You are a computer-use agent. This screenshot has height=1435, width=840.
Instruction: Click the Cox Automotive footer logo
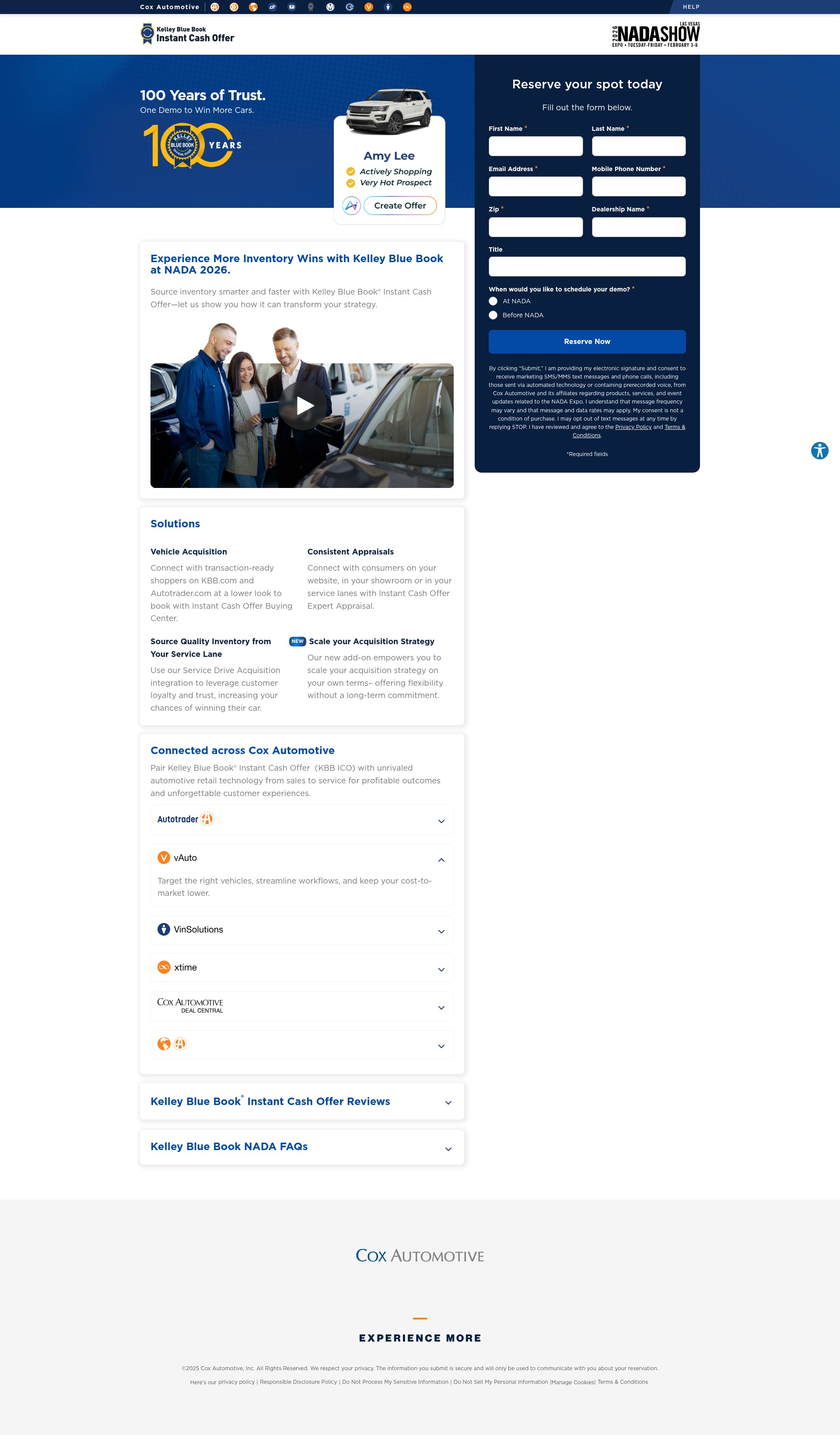click(x=420, y=1256)
